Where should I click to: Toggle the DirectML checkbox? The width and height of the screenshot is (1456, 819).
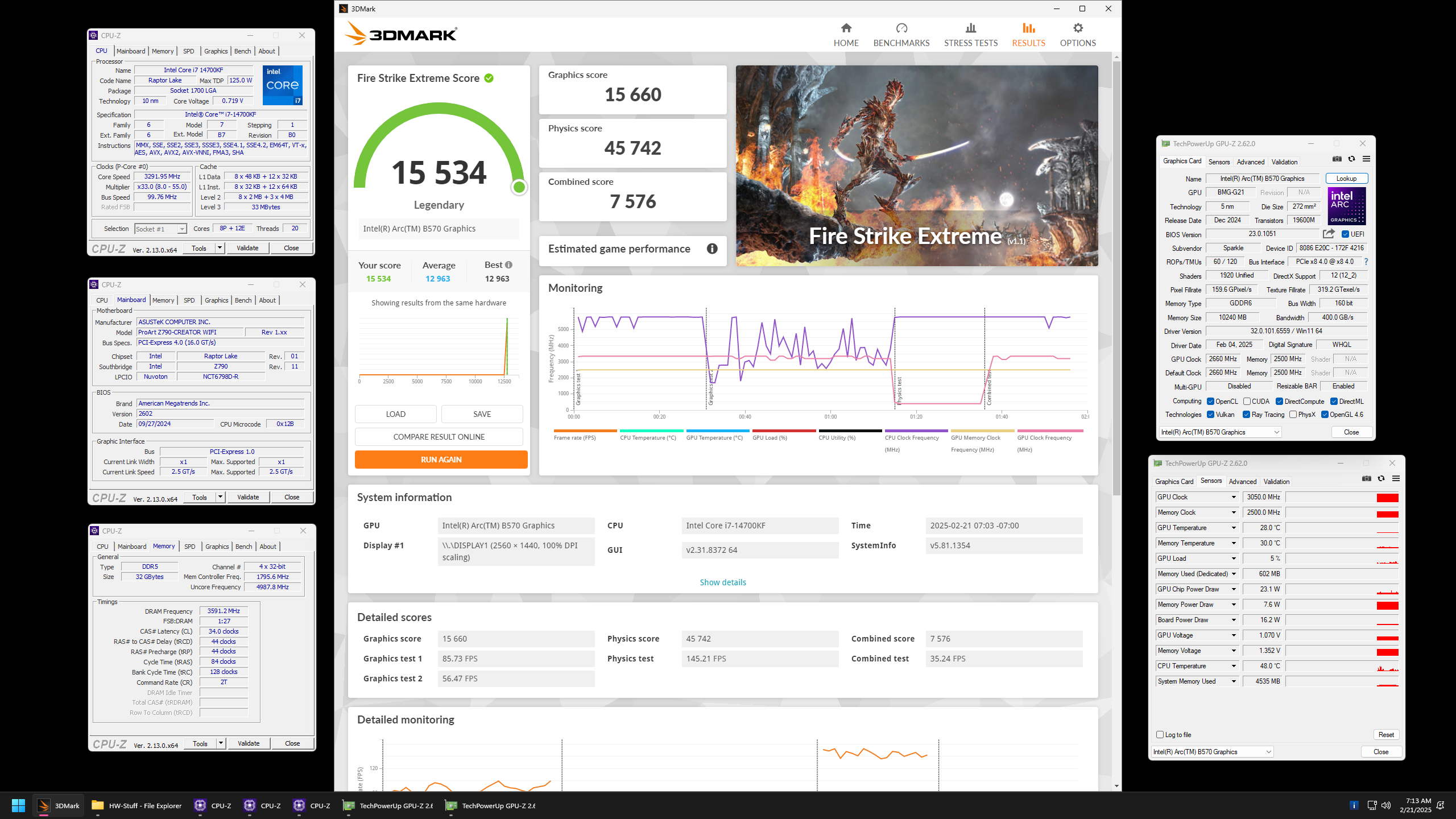[x=1334, y=401]
